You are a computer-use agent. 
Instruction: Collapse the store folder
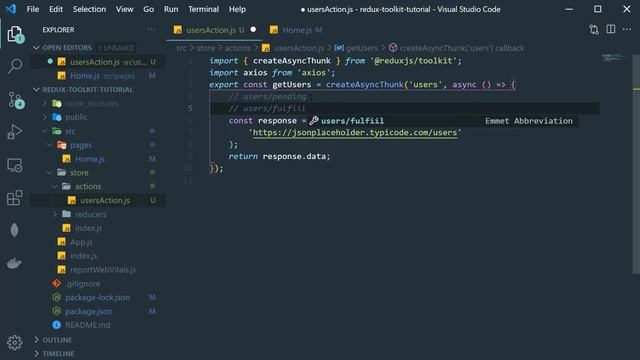(50, 173)
